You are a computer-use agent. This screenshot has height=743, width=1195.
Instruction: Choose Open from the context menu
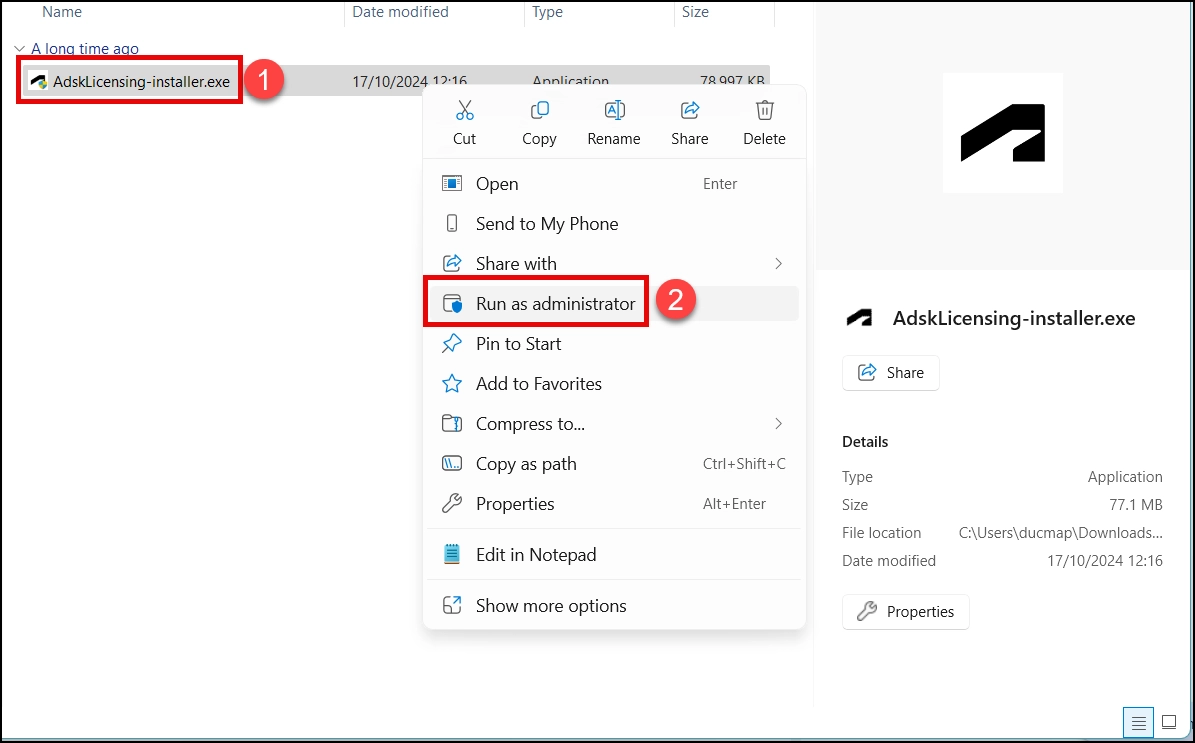(x=614, y=184)
